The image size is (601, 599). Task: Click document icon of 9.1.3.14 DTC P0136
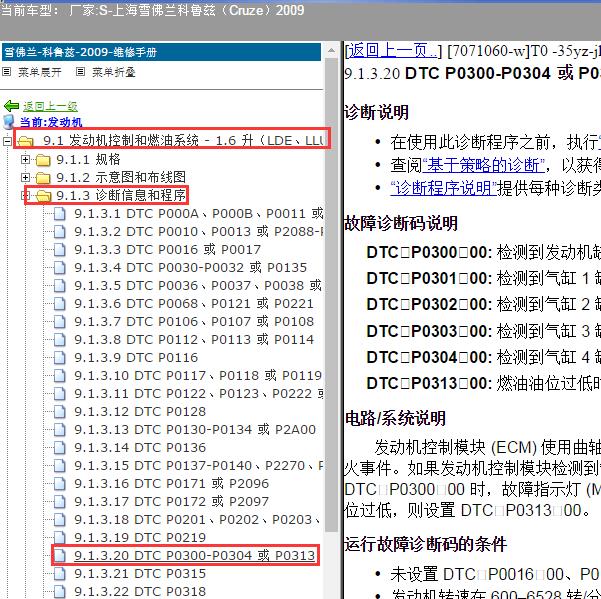(59, 448)
